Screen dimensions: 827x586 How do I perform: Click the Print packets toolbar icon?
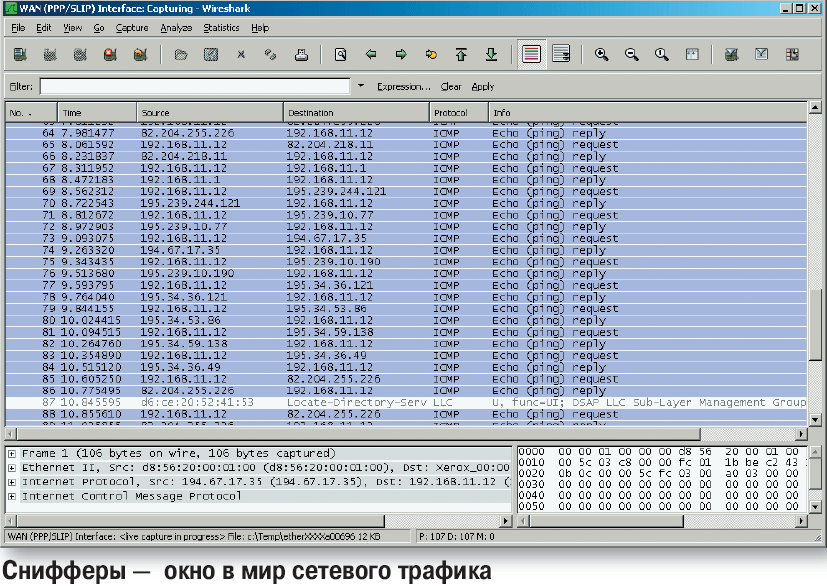pos(301,54)
